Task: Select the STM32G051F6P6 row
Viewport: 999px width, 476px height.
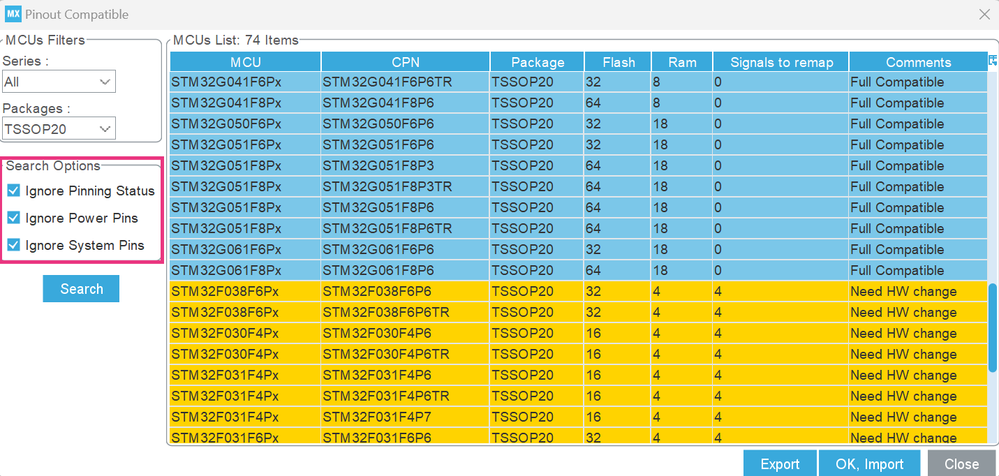Action: click(579, 145)
